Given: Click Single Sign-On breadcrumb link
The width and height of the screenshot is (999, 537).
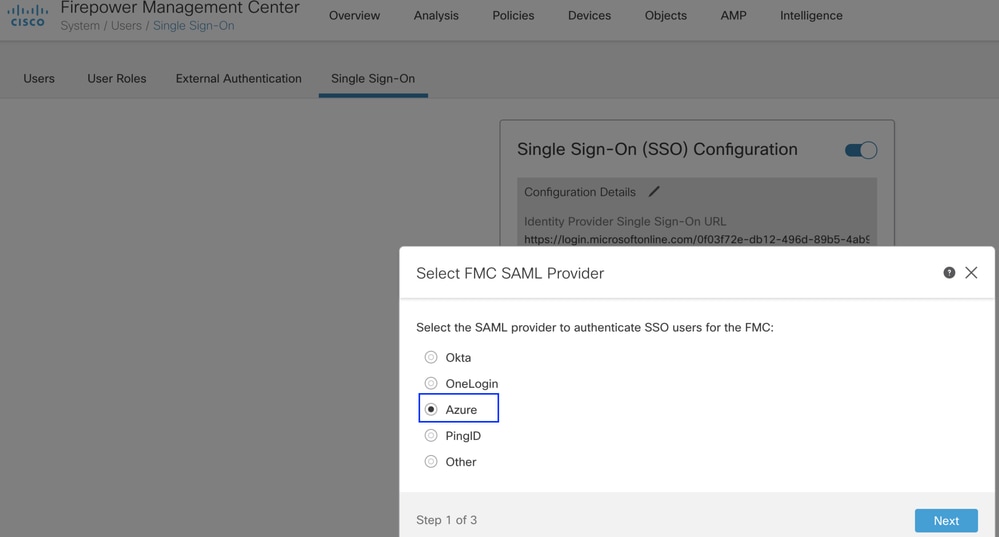Looking at the screenshot, I should 193,25.
